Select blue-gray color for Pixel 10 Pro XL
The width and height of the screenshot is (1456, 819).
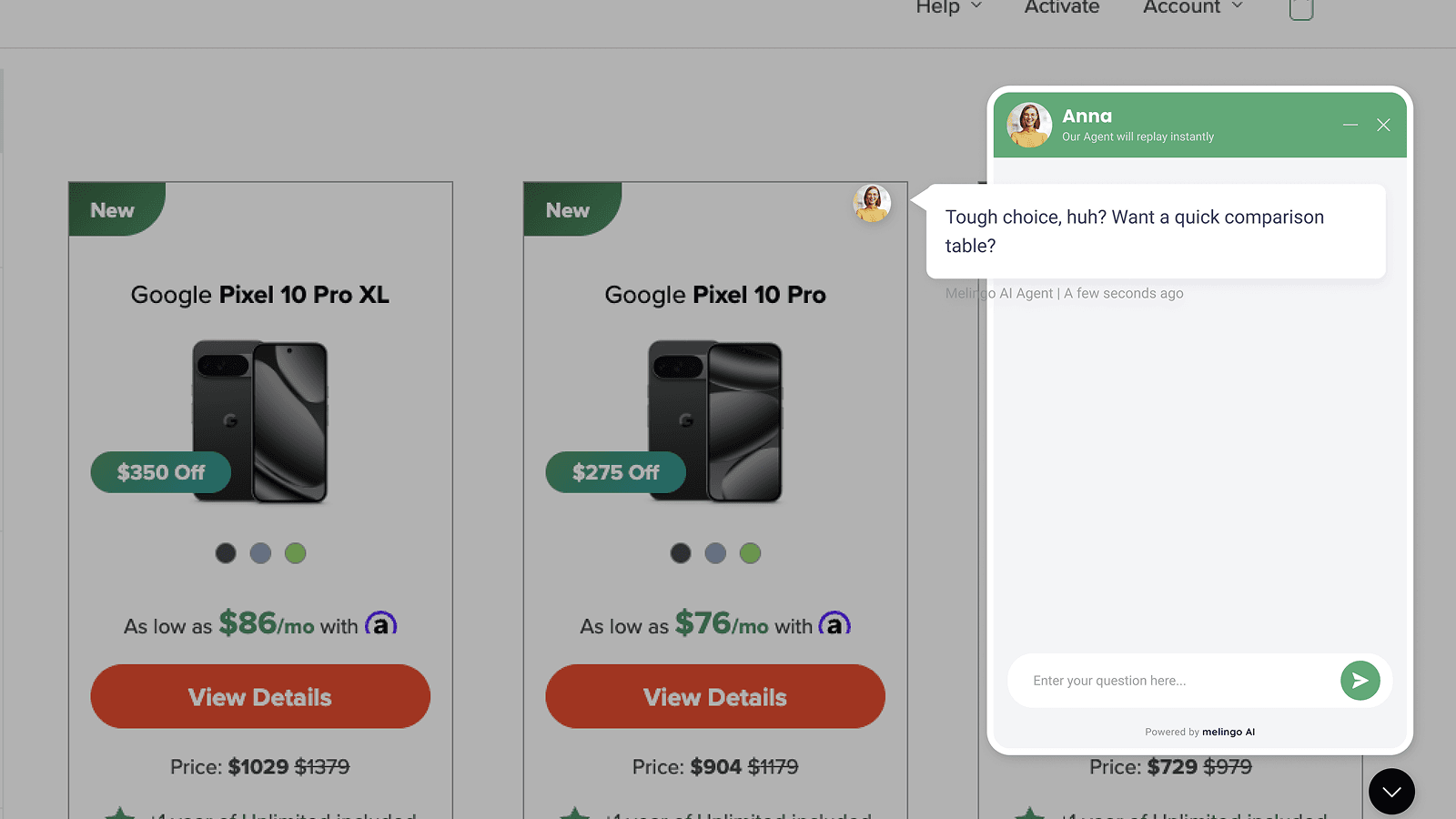coord(260,553)
